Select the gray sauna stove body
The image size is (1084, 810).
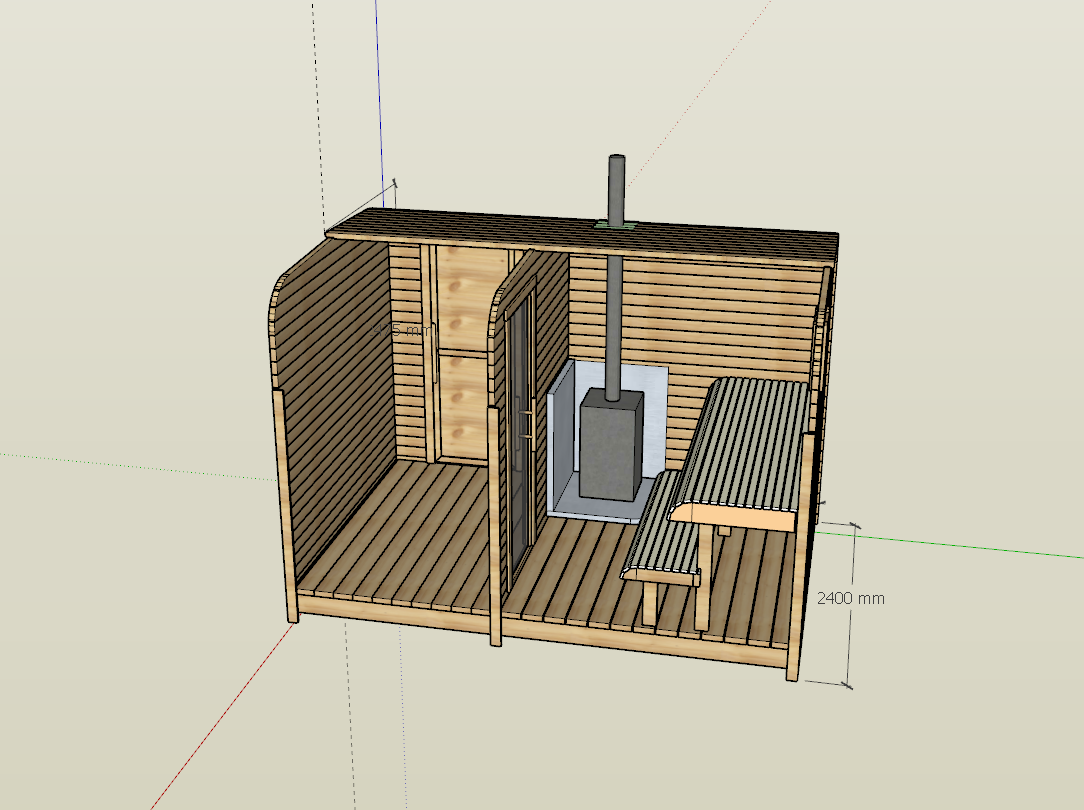tap(610, 445)
